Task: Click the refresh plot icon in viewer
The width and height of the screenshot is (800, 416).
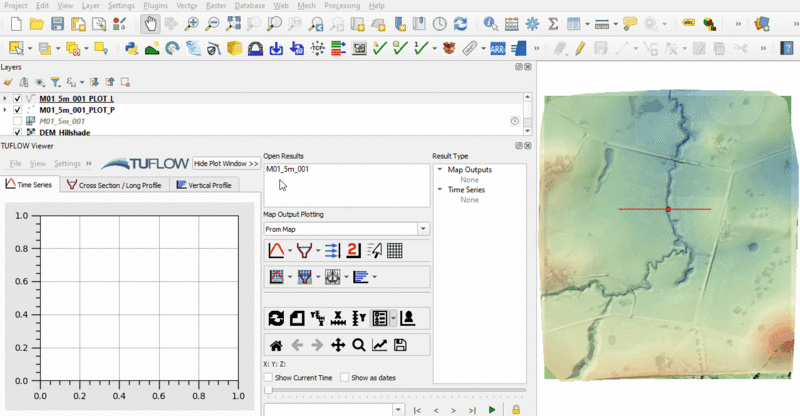Action: pyautogui.click(x=276, y=318)
